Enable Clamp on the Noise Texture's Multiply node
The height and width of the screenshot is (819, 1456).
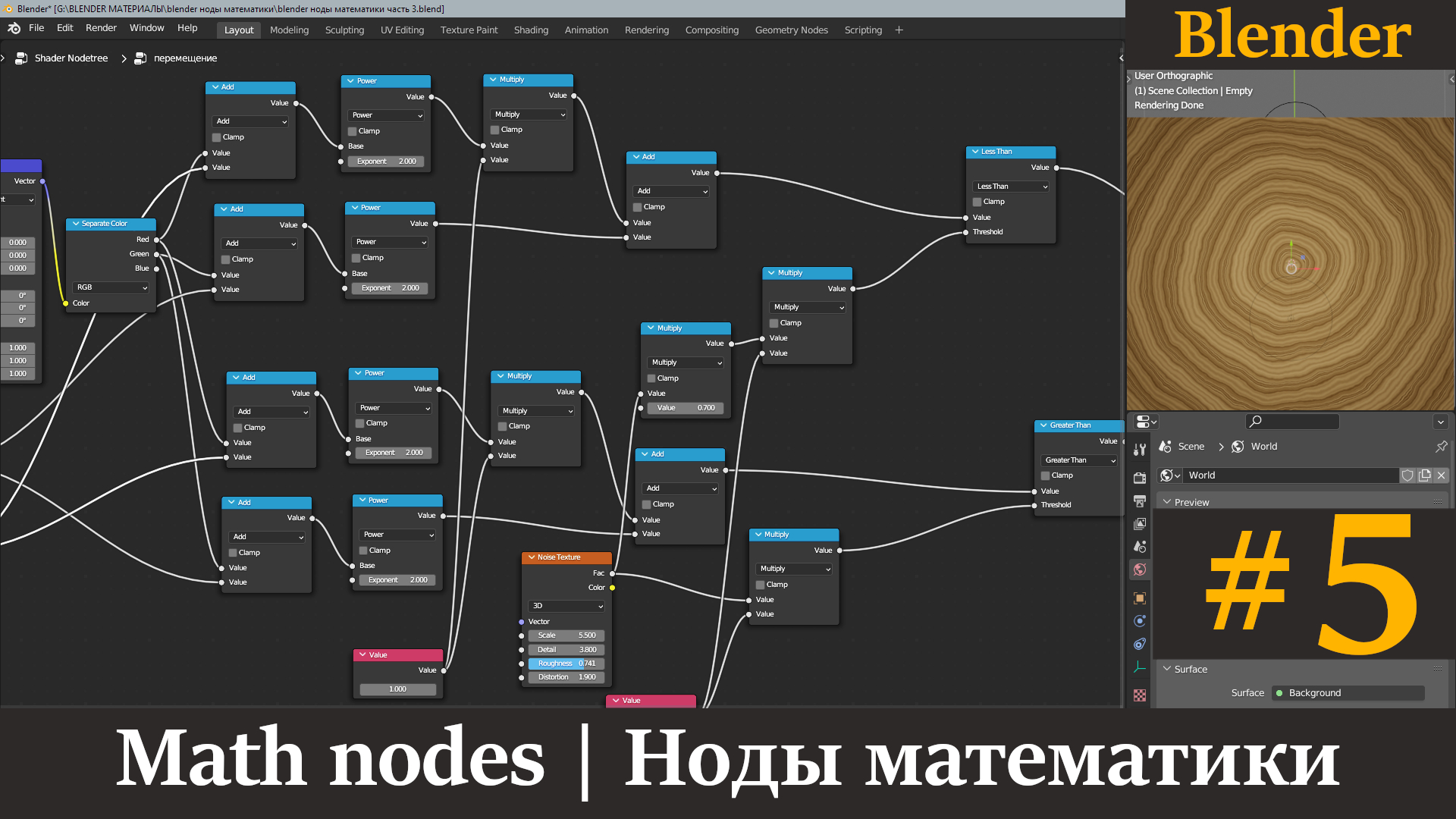pos(761,584)
